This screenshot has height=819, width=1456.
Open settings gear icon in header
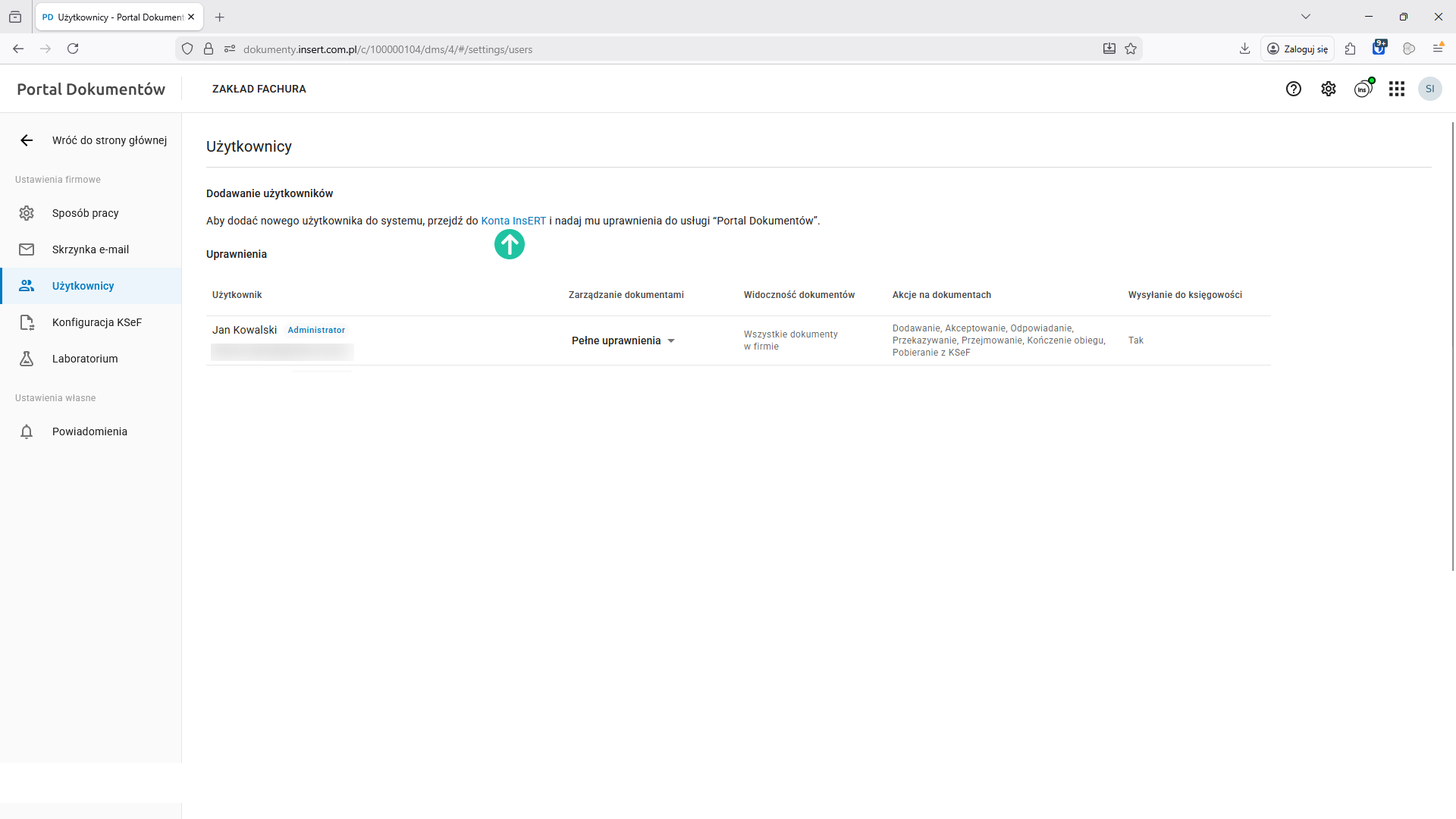point(1329,89)
